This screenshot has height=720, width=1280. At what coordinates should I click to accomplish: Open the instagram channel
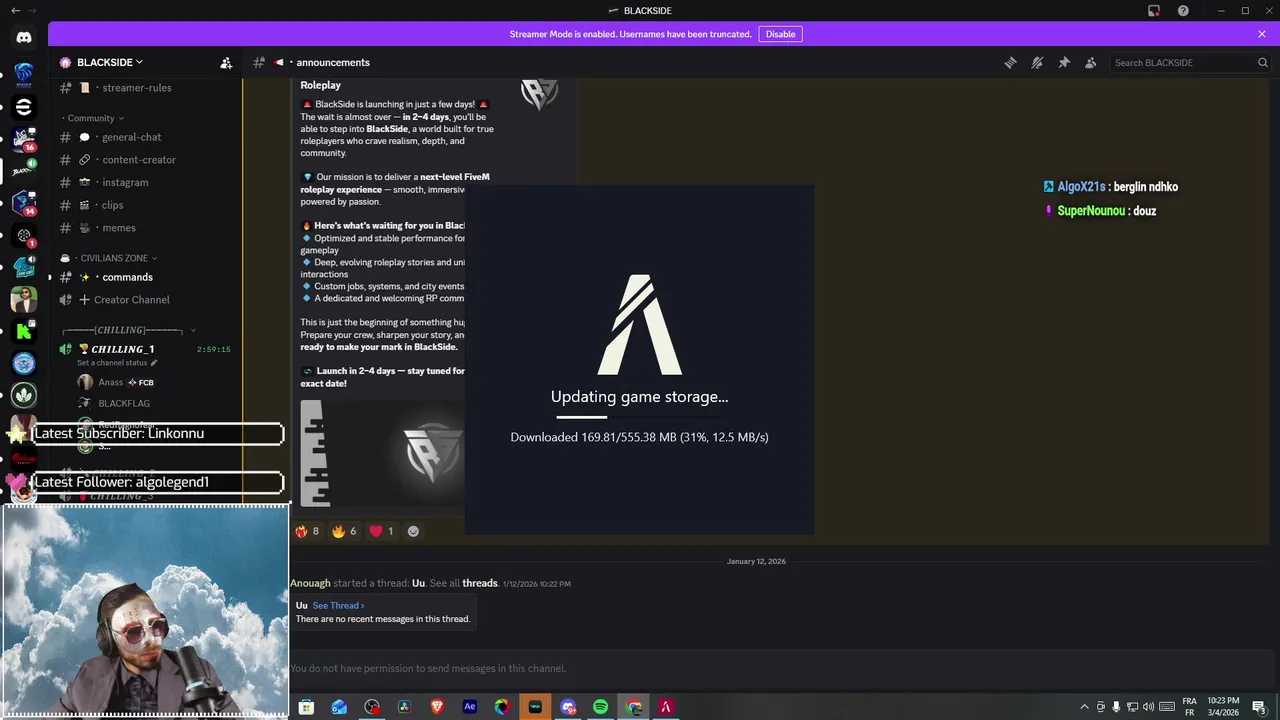125,182
